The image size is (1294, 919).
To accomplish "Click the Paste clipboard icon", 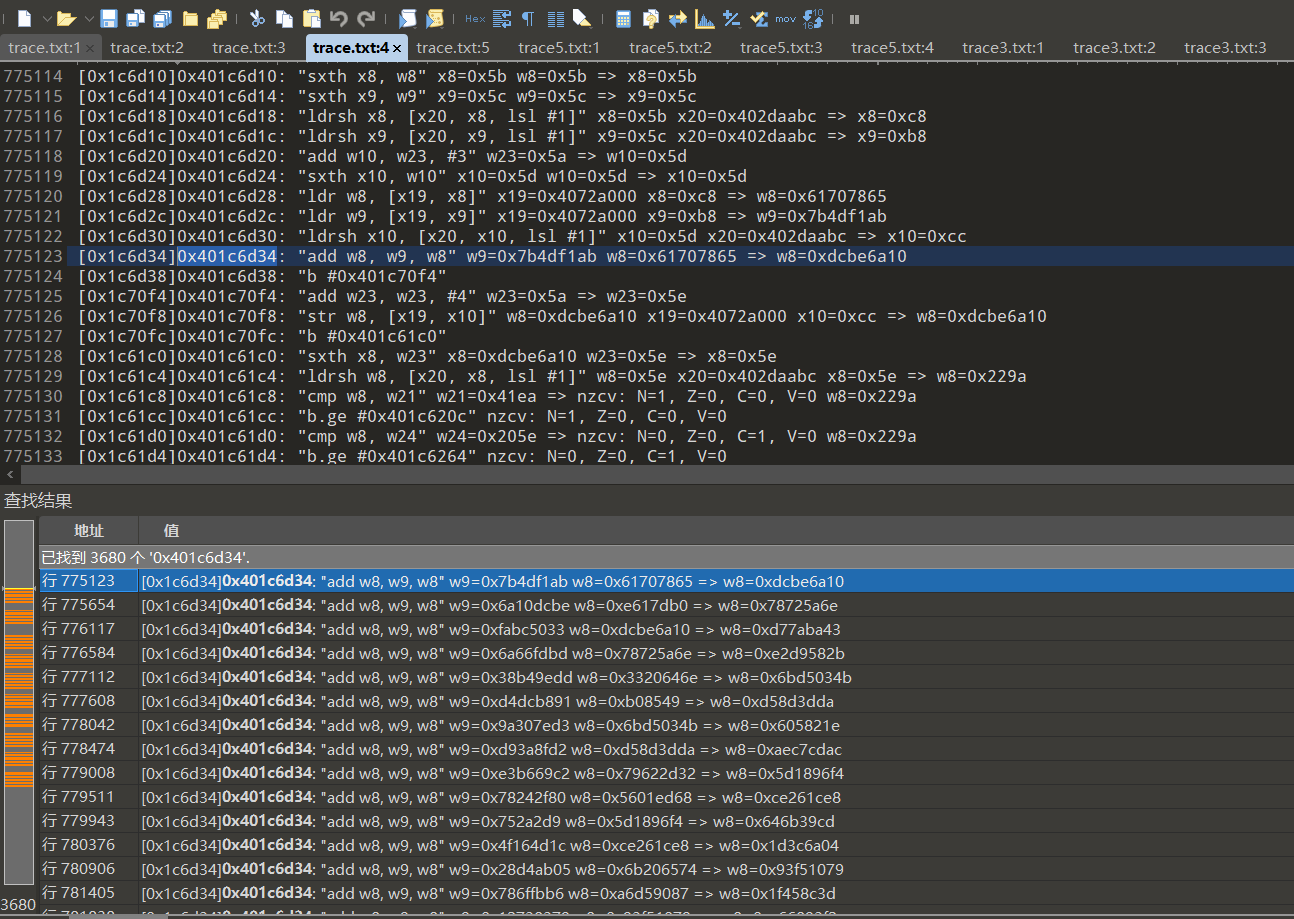I will (311, 18).
